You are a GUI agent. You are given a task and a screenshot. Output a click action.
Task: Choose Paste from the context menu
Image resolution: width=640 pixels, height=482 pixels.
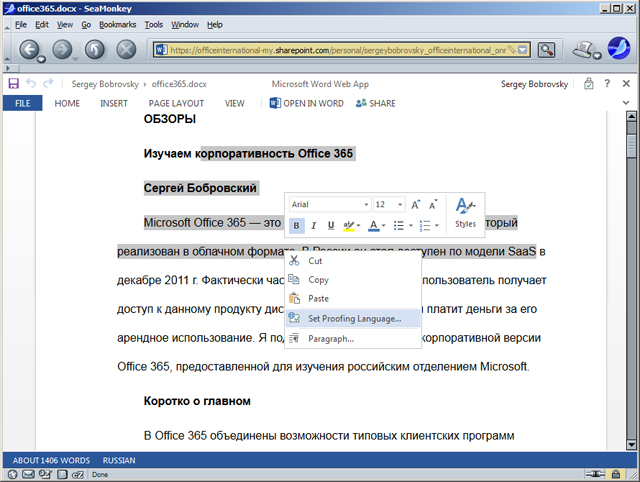coord(353,298)
